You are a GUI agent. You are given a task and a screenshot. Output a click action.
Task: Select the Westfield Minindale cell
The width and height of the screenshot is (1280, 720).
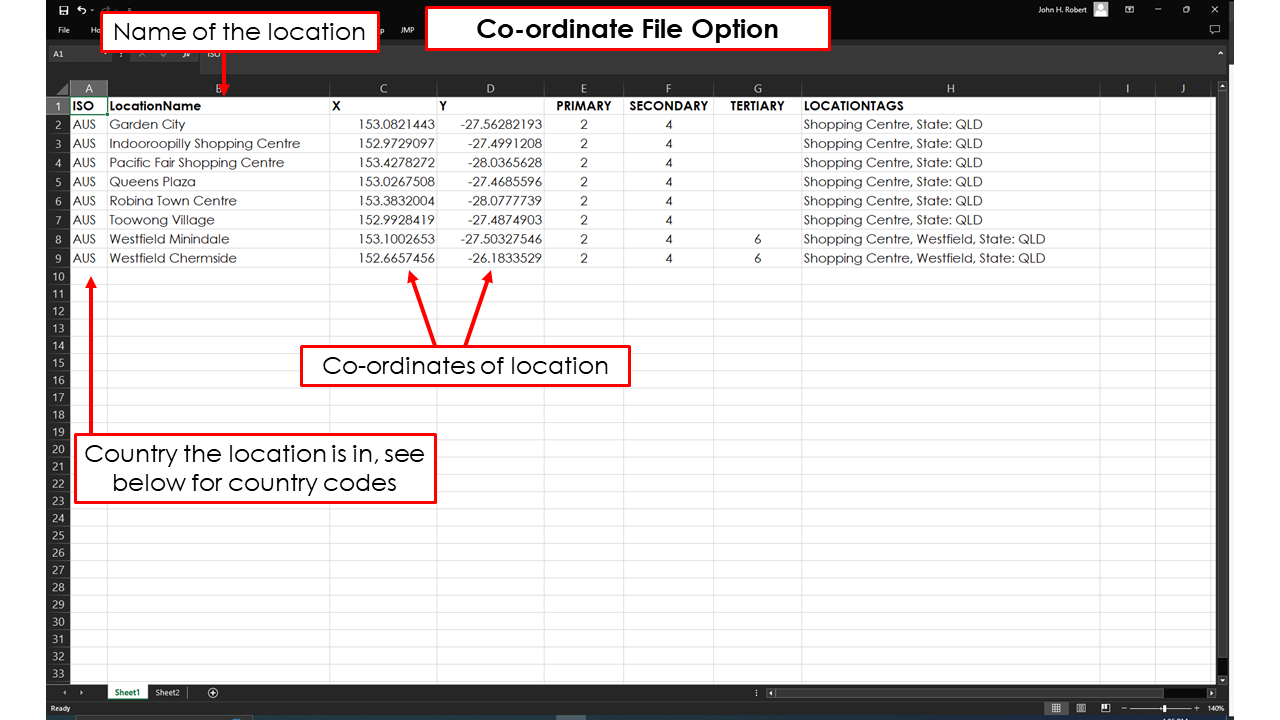(x=218, y=239)
